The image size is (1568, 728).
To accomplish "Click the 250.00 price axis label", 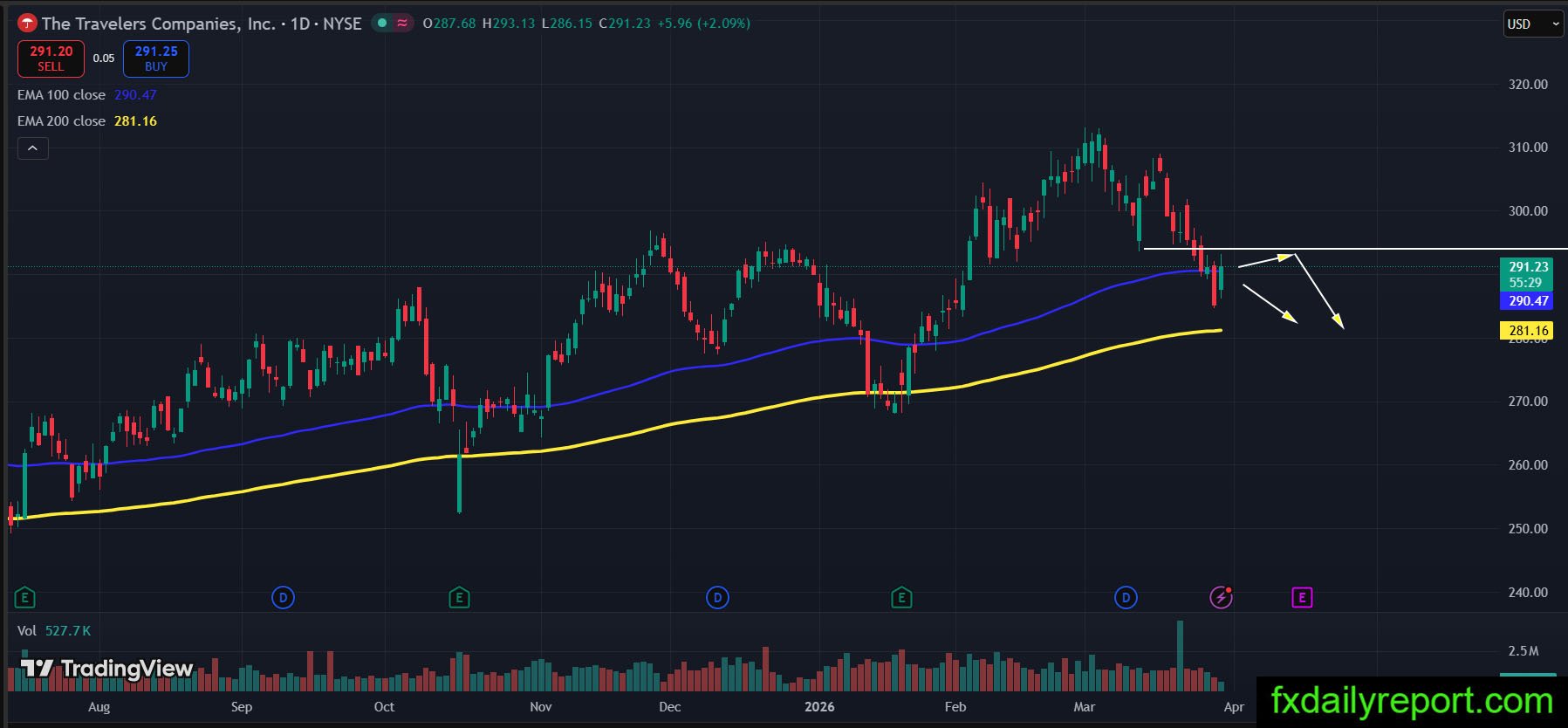I will (1528, 529).
